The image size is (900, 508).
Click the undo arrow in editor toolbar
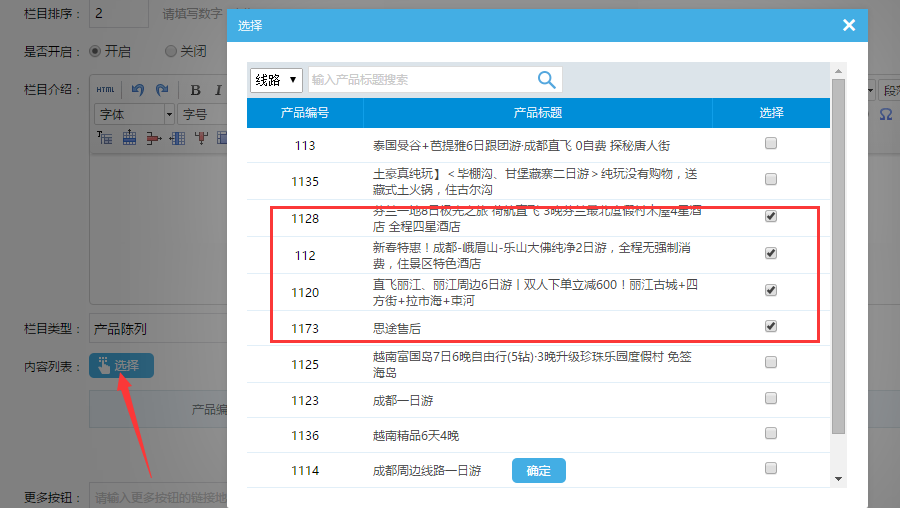pos(137,90)
